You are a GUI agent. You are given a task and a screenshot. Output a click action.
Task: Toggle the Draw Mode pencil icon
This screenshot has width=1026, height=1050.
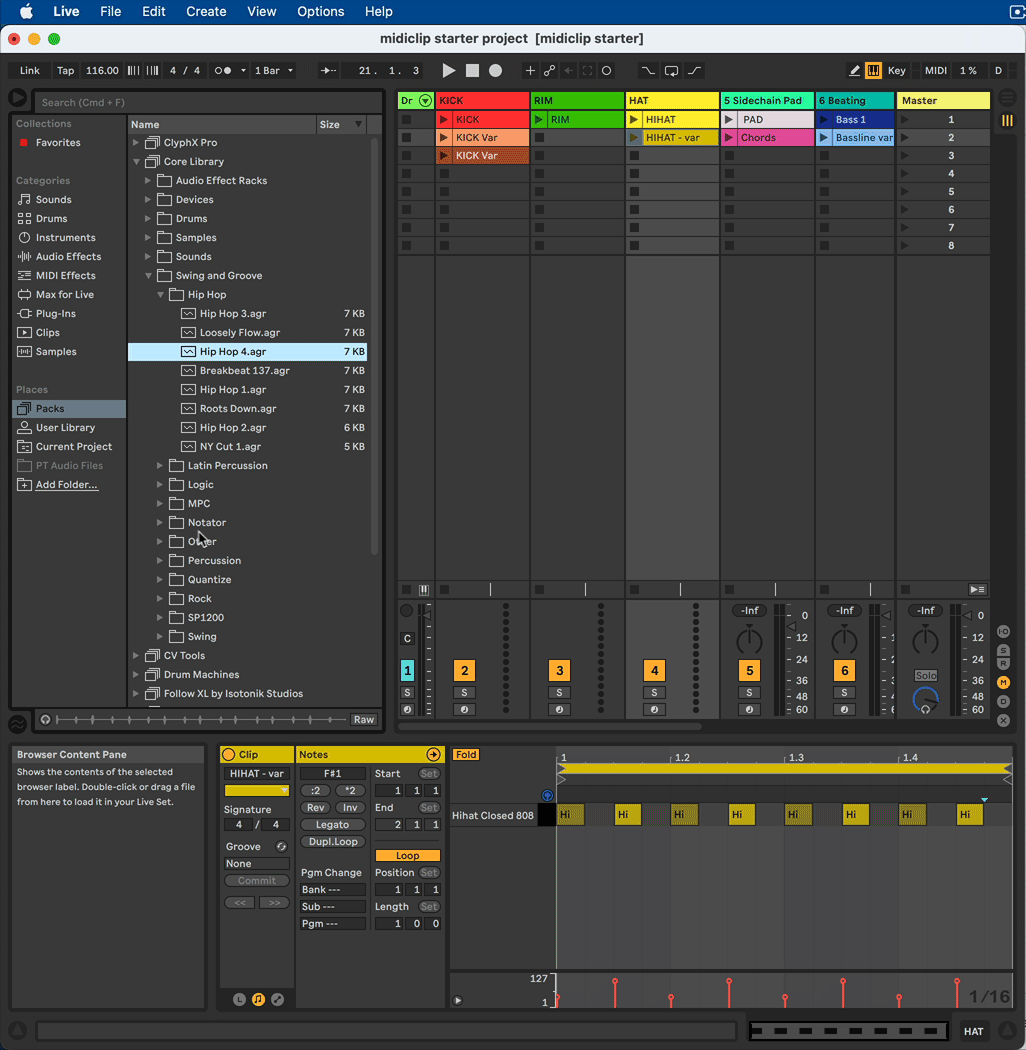(854, 71)
